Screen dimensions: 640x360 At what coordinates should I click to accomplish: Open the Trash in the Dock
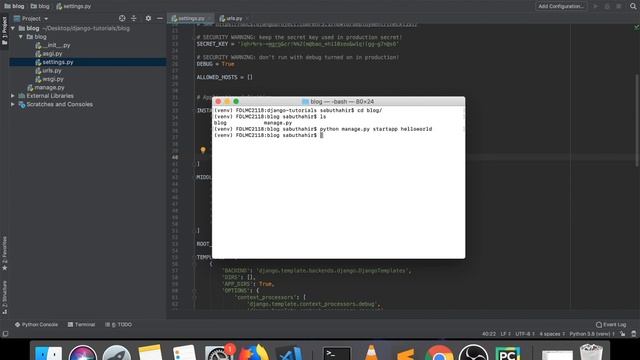[591, 353]
